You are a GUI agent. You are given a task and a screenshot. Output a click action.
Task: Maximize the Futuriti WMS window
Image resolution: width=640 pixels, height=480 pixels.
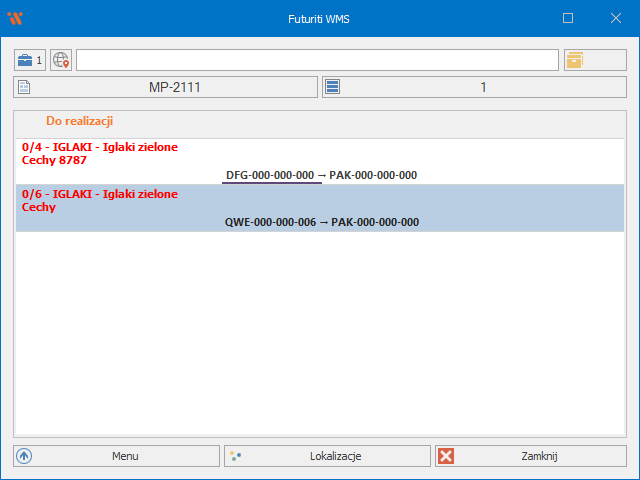click(x=568, y=18)
